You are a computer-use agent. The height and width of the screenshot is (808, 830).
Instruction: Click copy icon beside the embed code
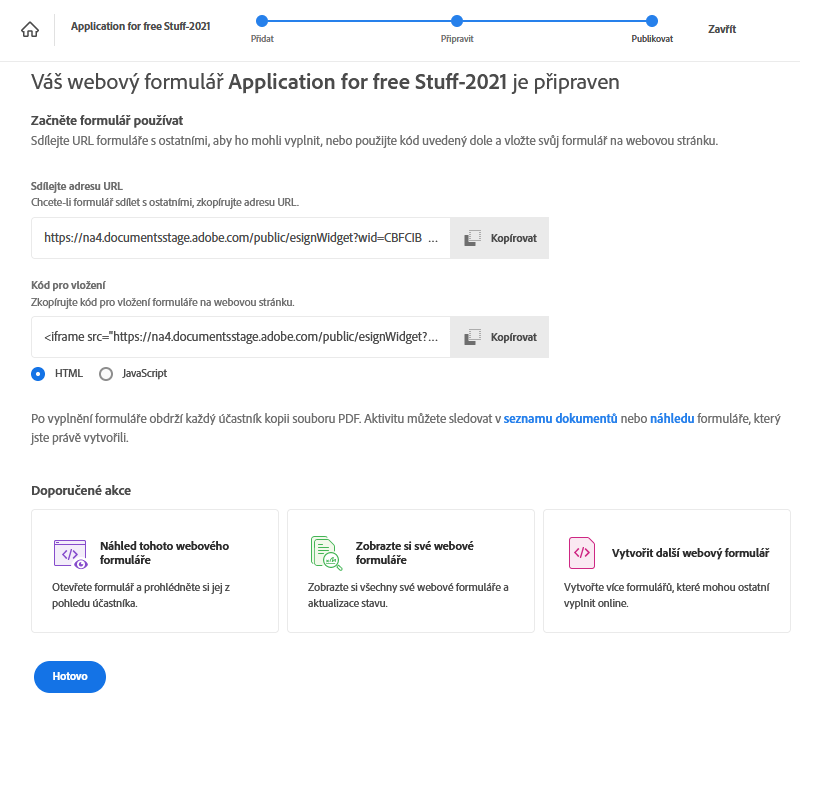pyautogui.click(x=473, y=337)
